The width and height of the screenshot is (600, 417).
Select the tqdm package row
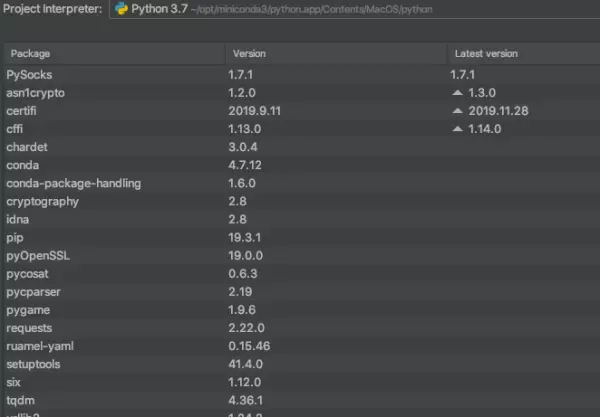pyautogui.click(x=302, y=401)
